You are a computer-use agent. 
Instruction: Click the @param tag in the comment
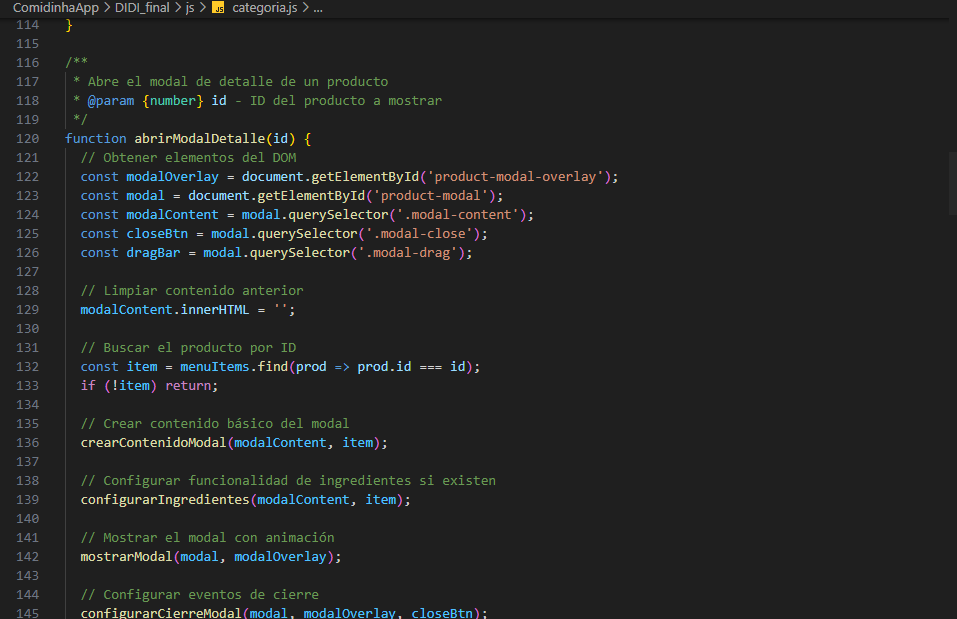[111, 101]
